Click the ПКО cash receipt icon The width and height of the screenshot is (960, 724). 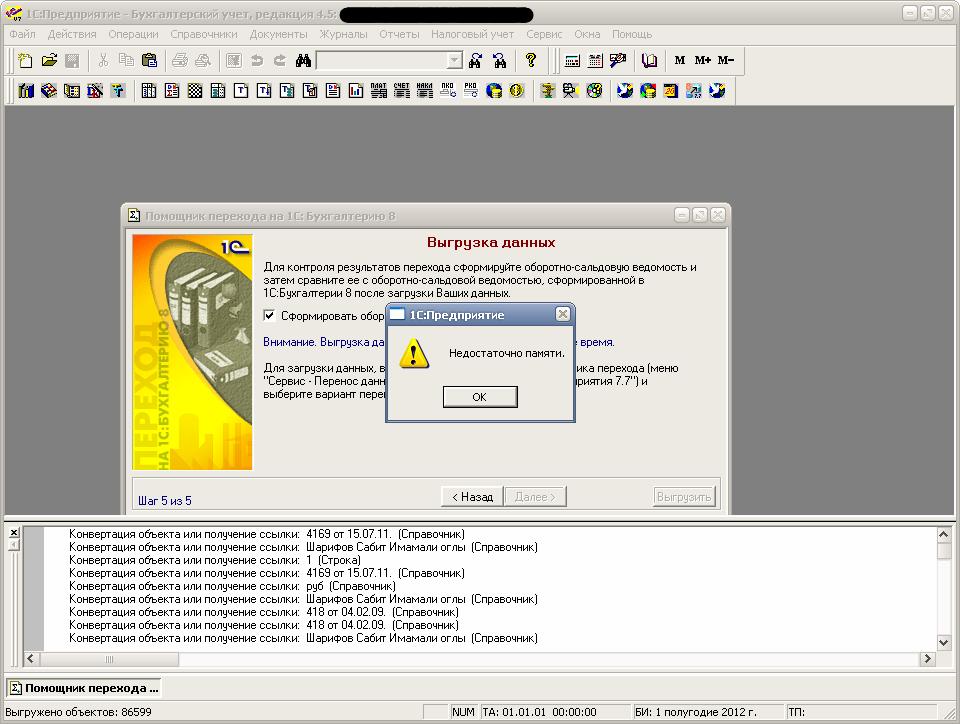point(448,91)
